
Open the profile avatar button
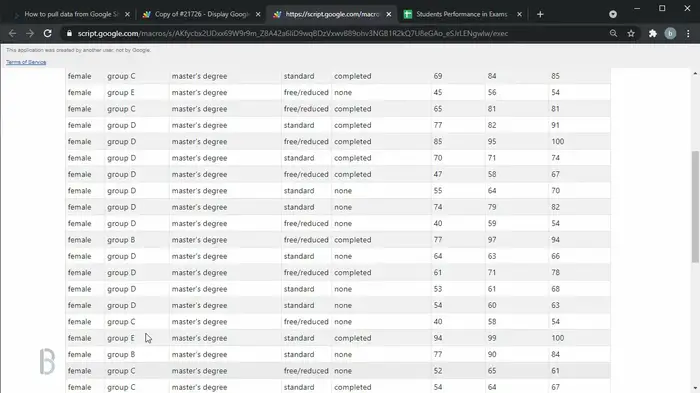click(x=670, y=33)
